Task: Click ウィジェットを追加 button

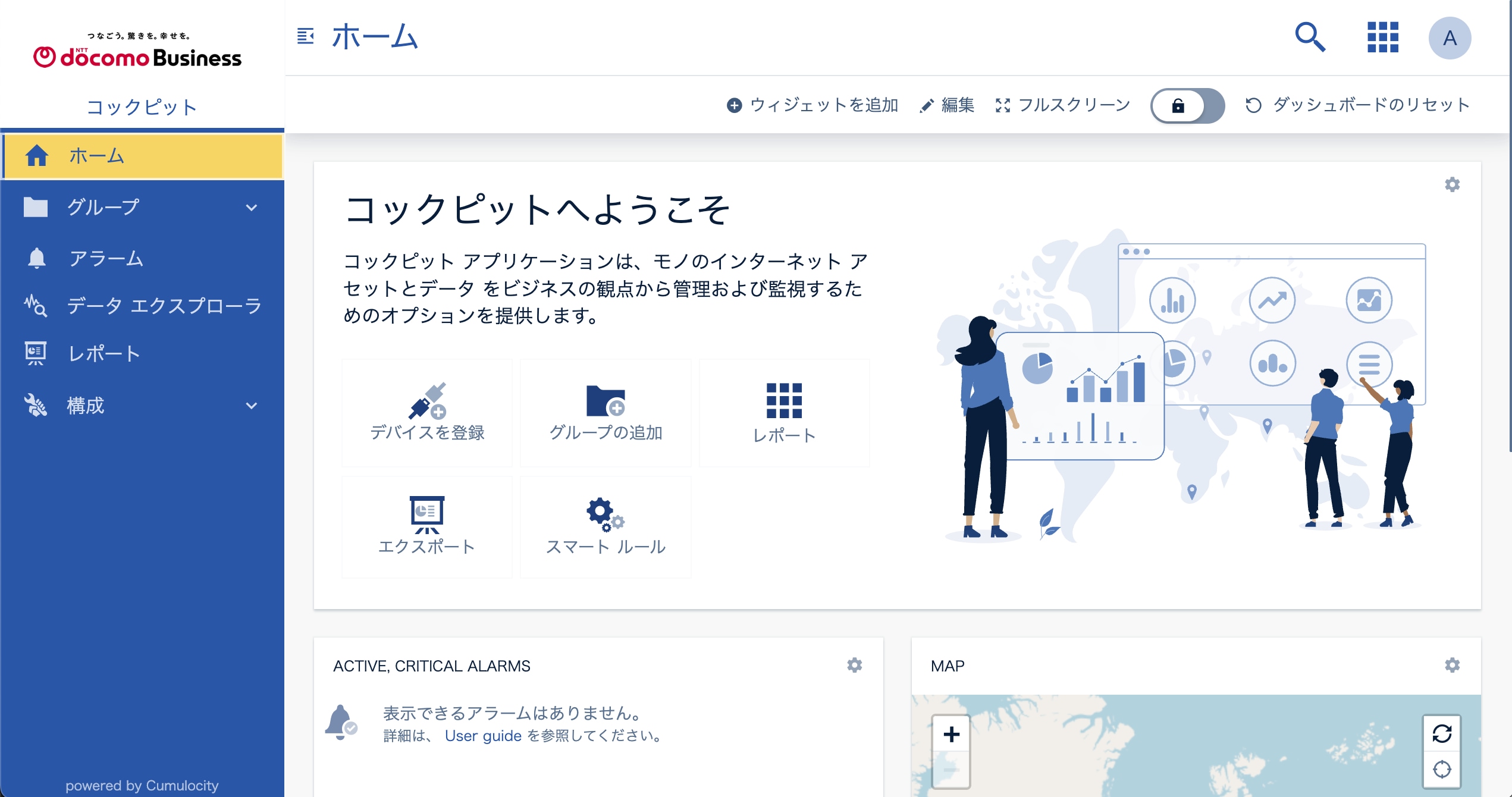Action: [812, 105]
